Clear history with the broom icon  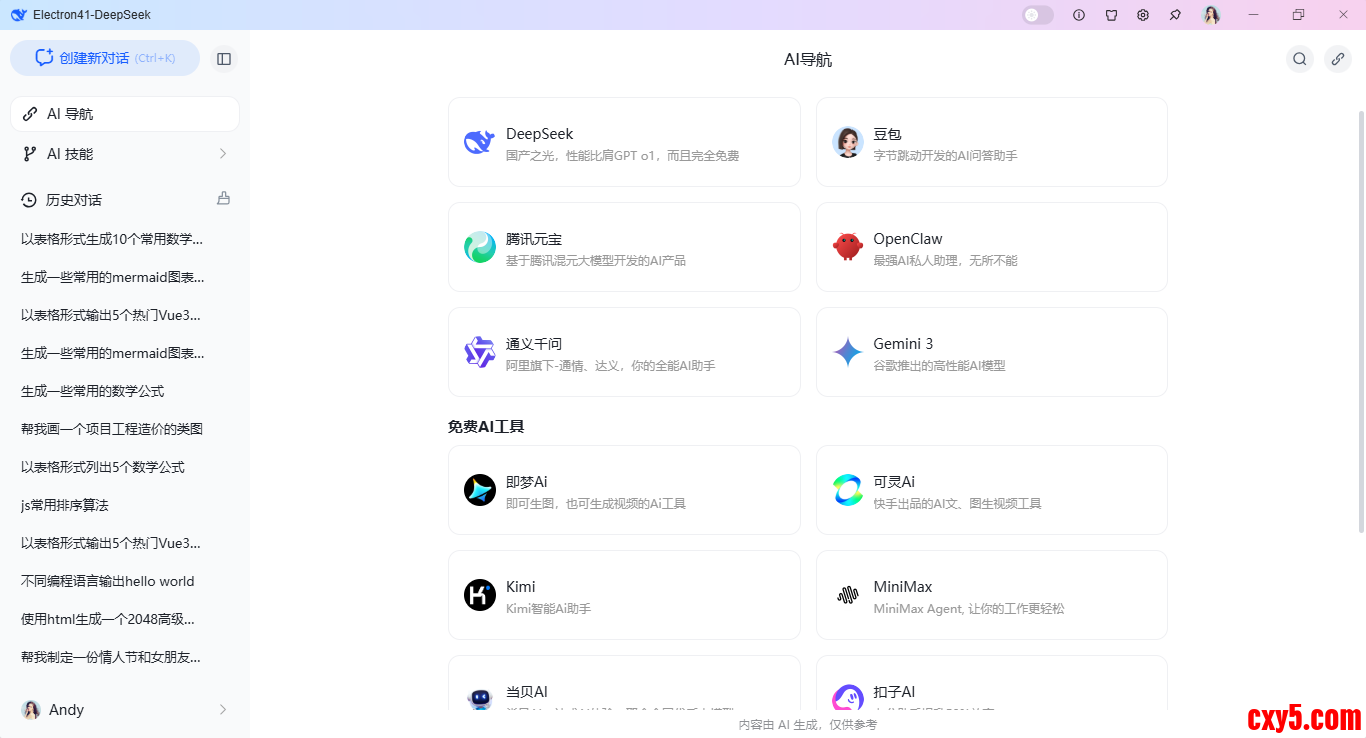[x=224, y=199]
